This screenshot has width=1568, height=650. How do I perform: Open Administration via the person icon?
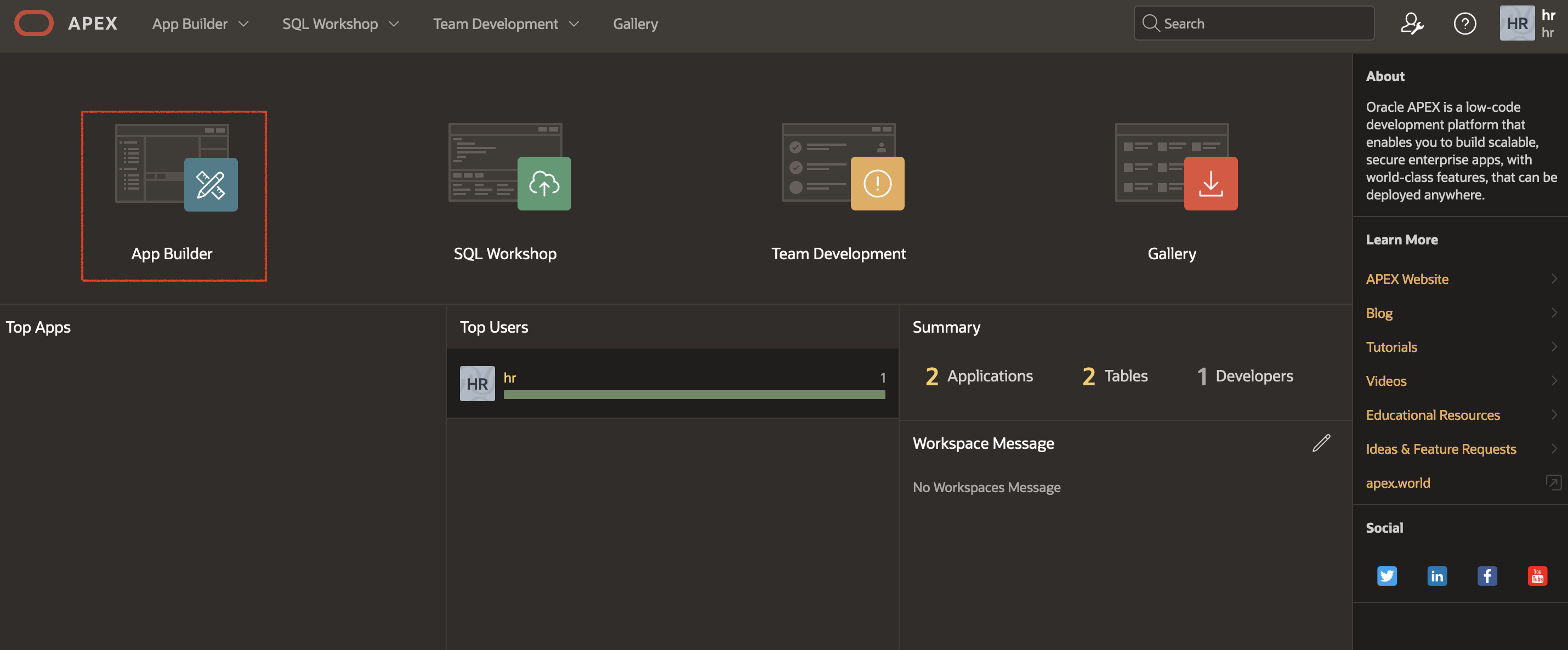click(x=1412, y=23)
